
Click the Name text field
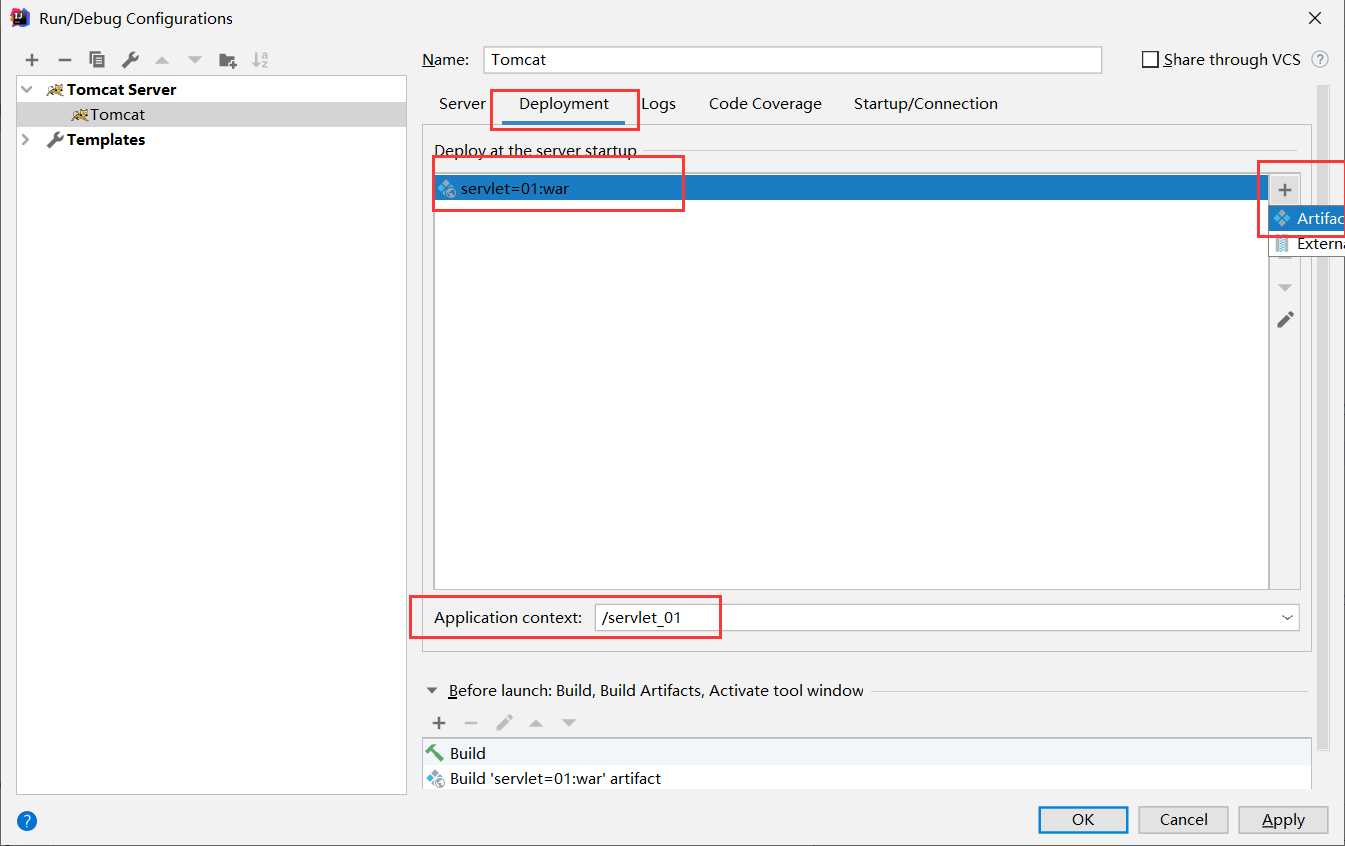click(x=792, y=60)
